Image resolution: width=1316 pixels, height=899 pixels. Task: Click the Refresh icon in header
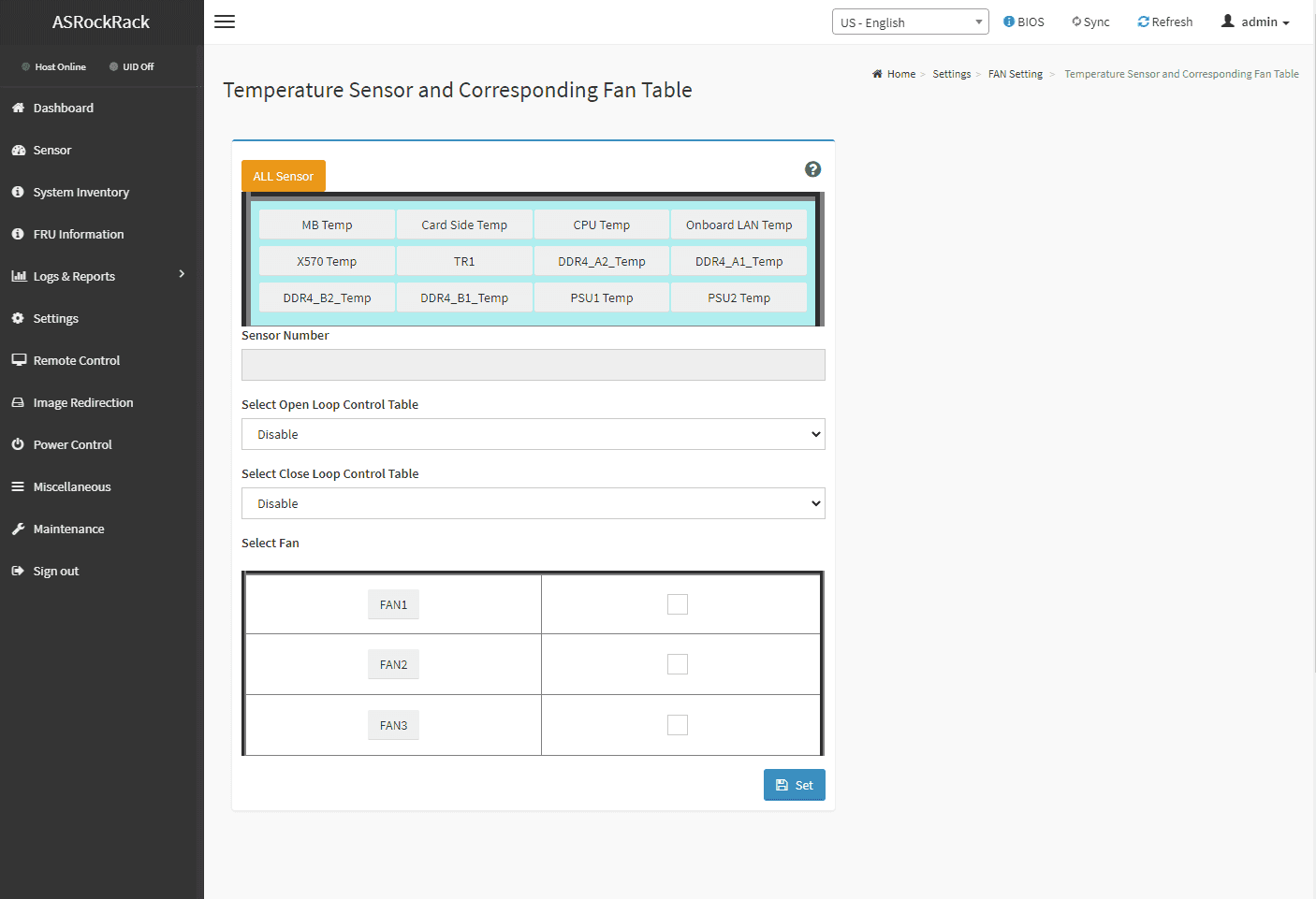coord(1143,22)
